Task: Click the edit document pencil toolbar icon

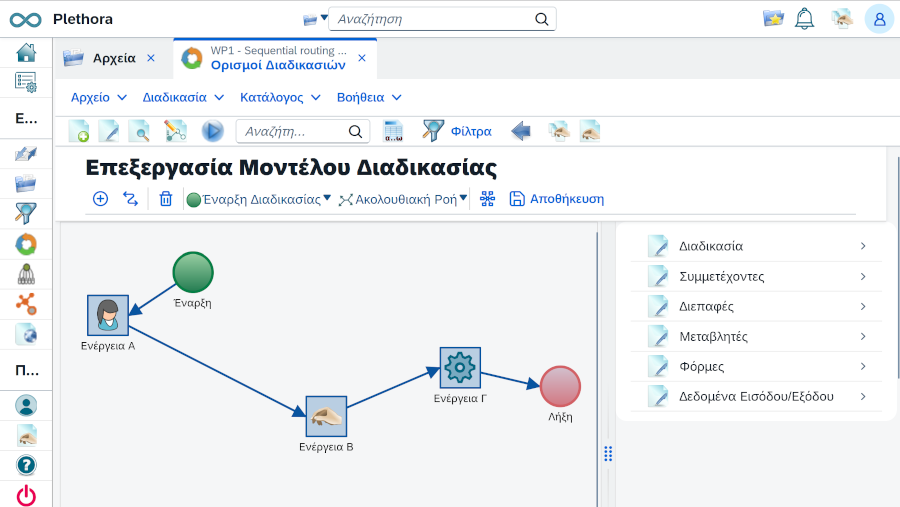Action: click(x=108, y=131)
